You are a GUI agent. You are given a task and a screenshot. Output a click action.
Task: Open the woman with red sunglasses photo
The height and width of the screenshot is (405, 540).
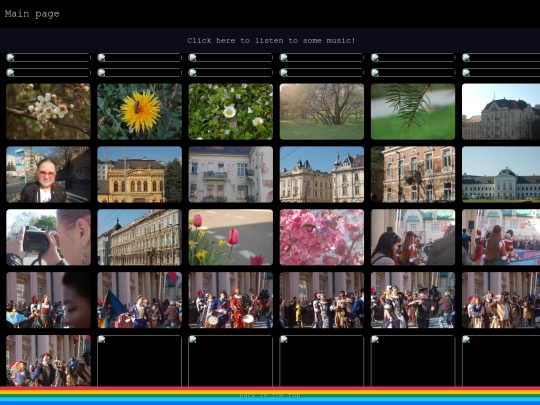(48, 175)
